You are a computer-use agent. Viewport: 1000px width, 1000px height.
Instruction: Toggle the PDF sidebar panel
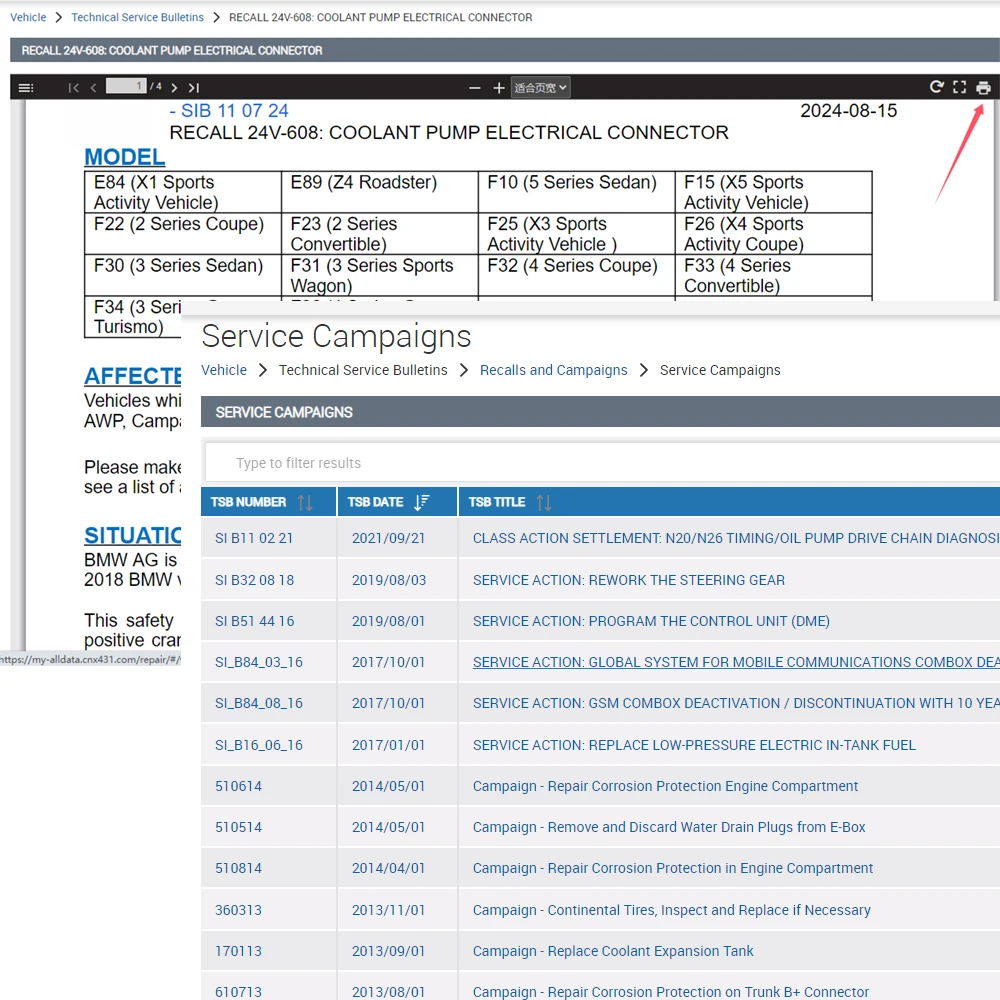click(x=26, y=88)
